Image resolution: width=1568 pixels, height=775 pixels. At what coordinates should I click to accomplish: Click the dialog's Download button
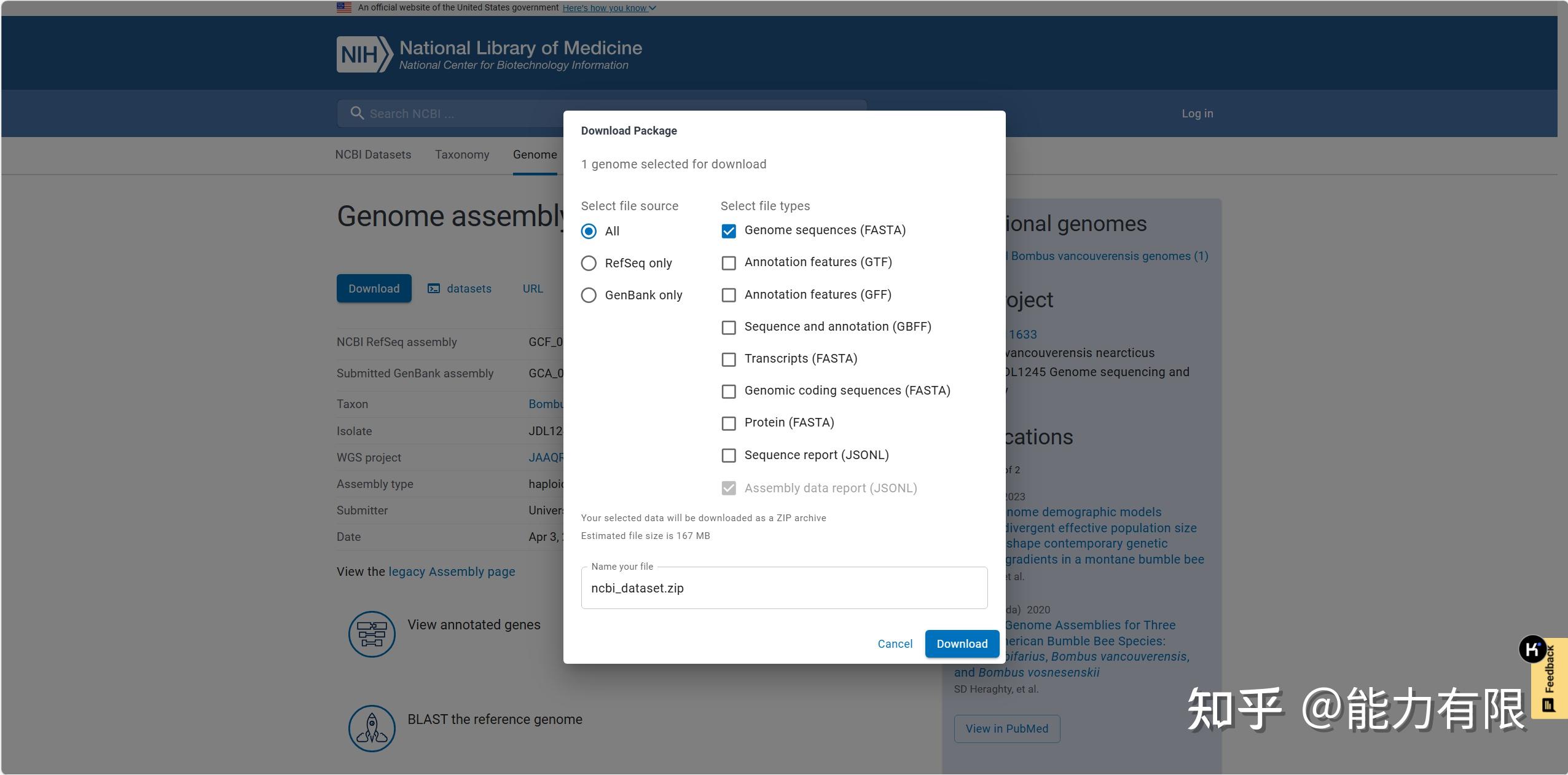coord(962,643)
